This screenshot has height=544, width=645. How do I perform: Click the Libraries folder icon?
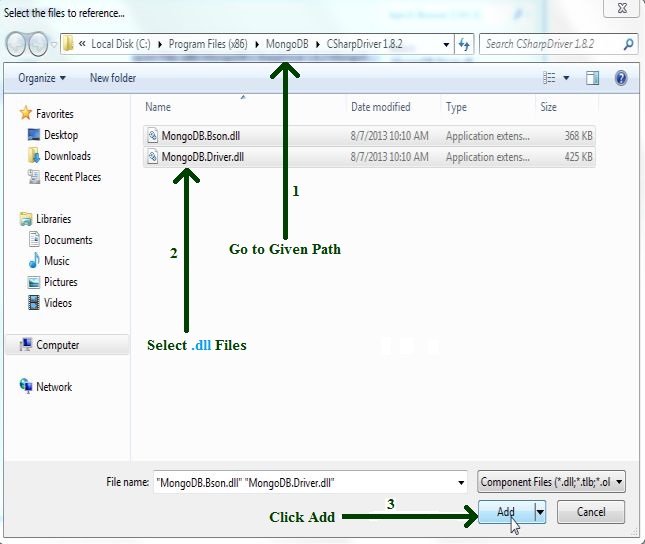[26, 219]
